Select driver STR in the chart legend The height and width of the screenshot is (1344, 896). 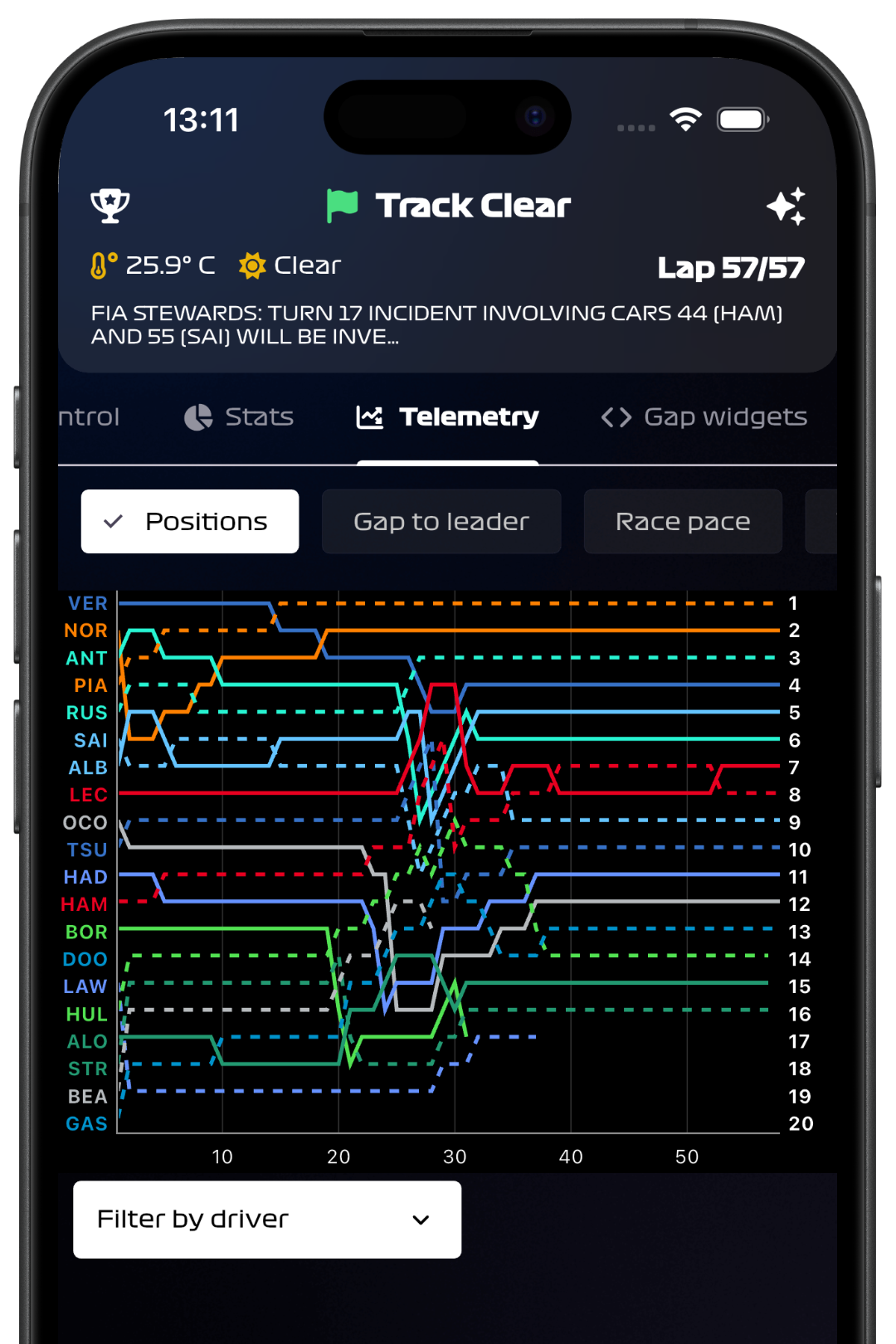coord(88,1069)
